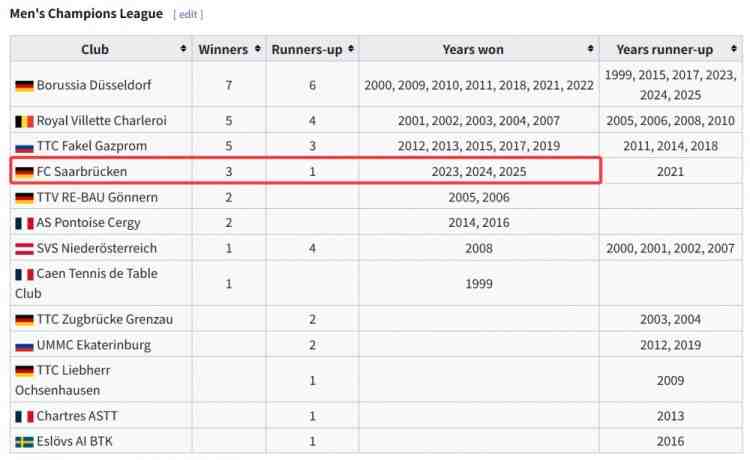
Task: Sort by Runners-up column sort icon
Action: tap(351, 49)
